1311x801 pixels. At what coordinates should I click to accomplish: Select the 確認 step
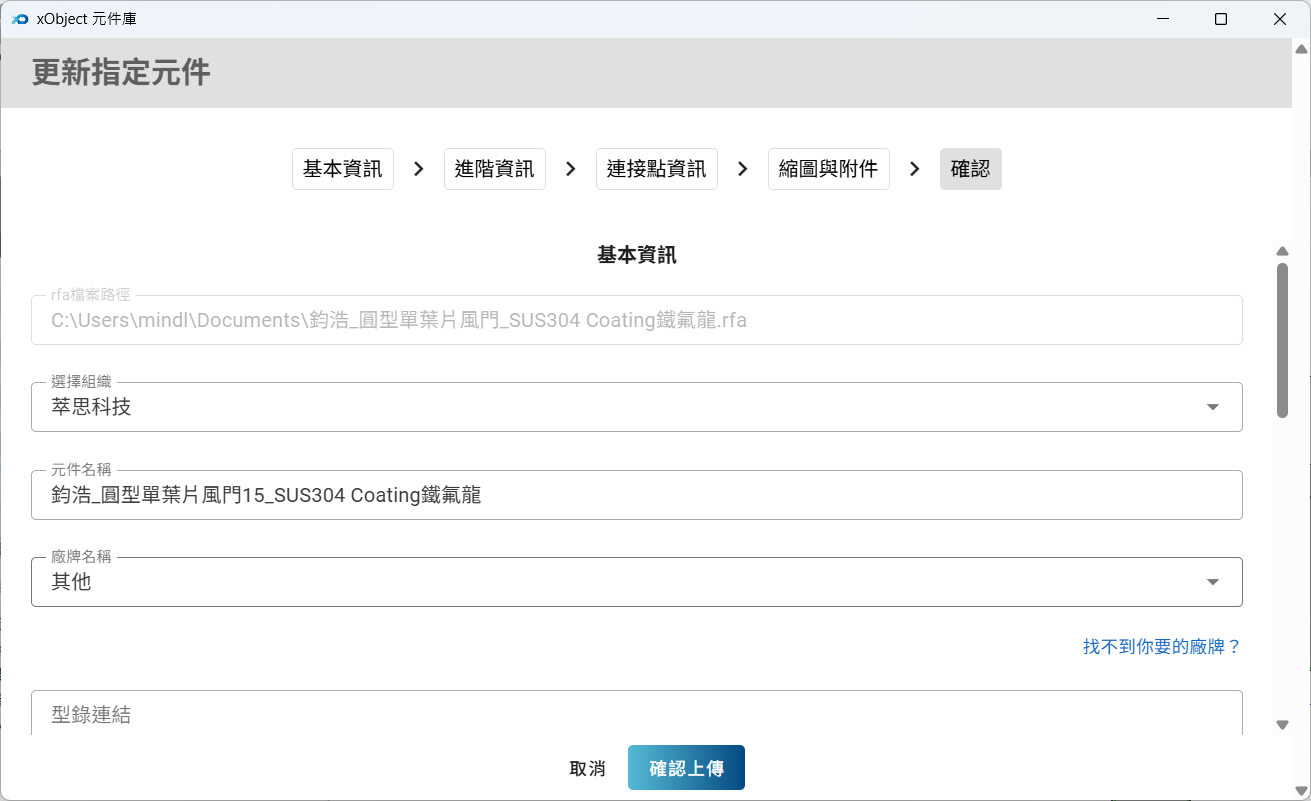point(970,169)
